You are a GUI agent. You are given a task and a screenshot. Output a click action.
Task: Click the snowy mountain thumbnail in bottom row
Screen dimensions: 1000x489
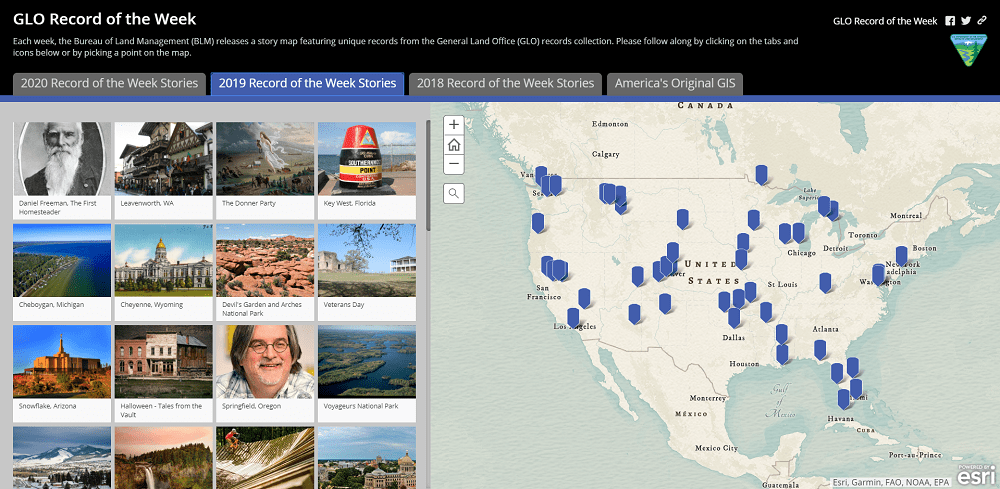(62, 458)
